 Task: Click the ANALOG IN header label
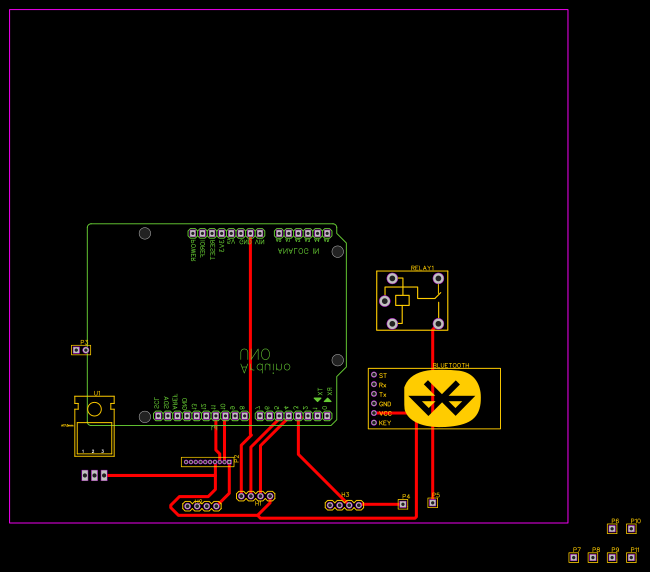point(298,251)
